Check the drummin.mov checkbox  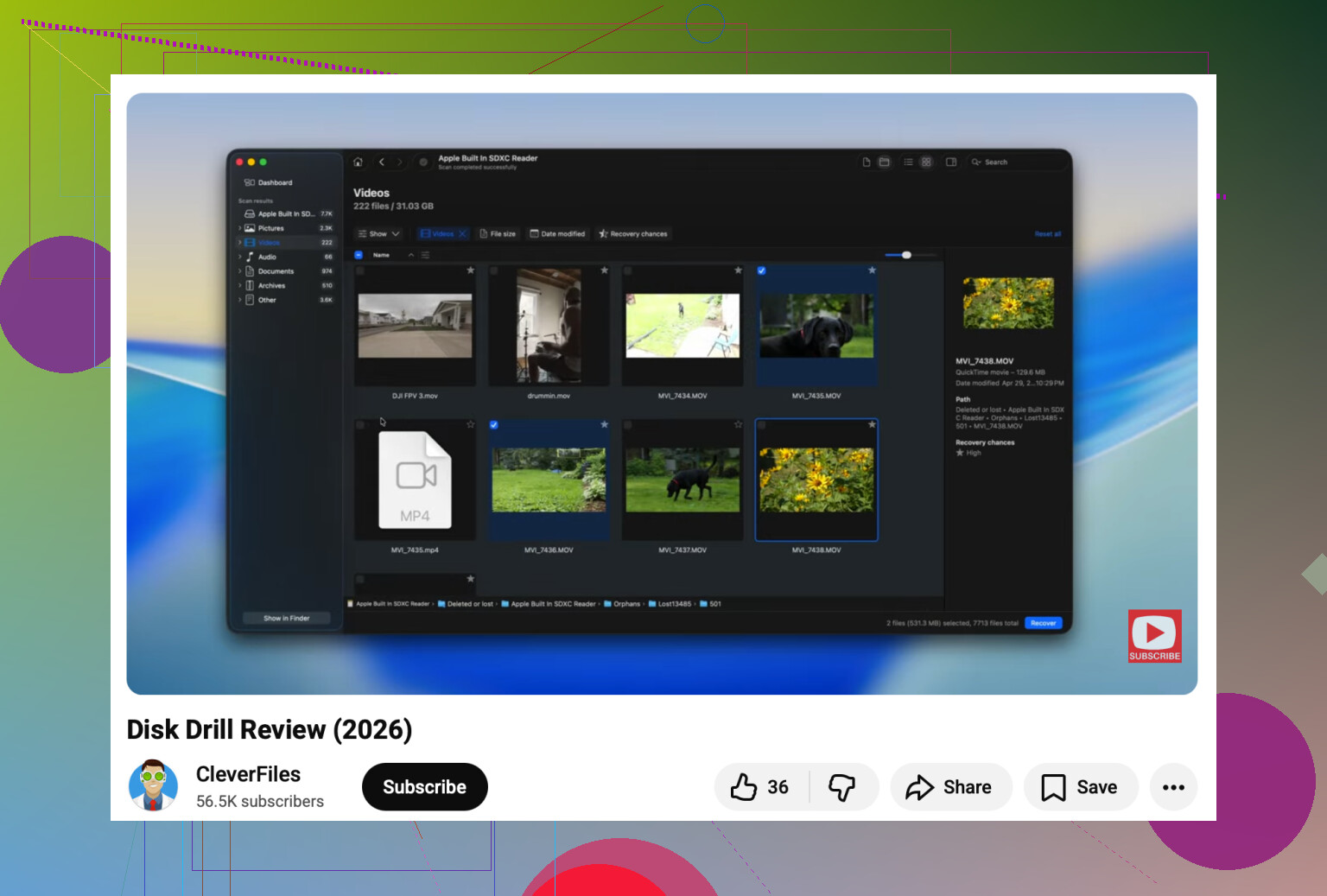tap(494, 271)
